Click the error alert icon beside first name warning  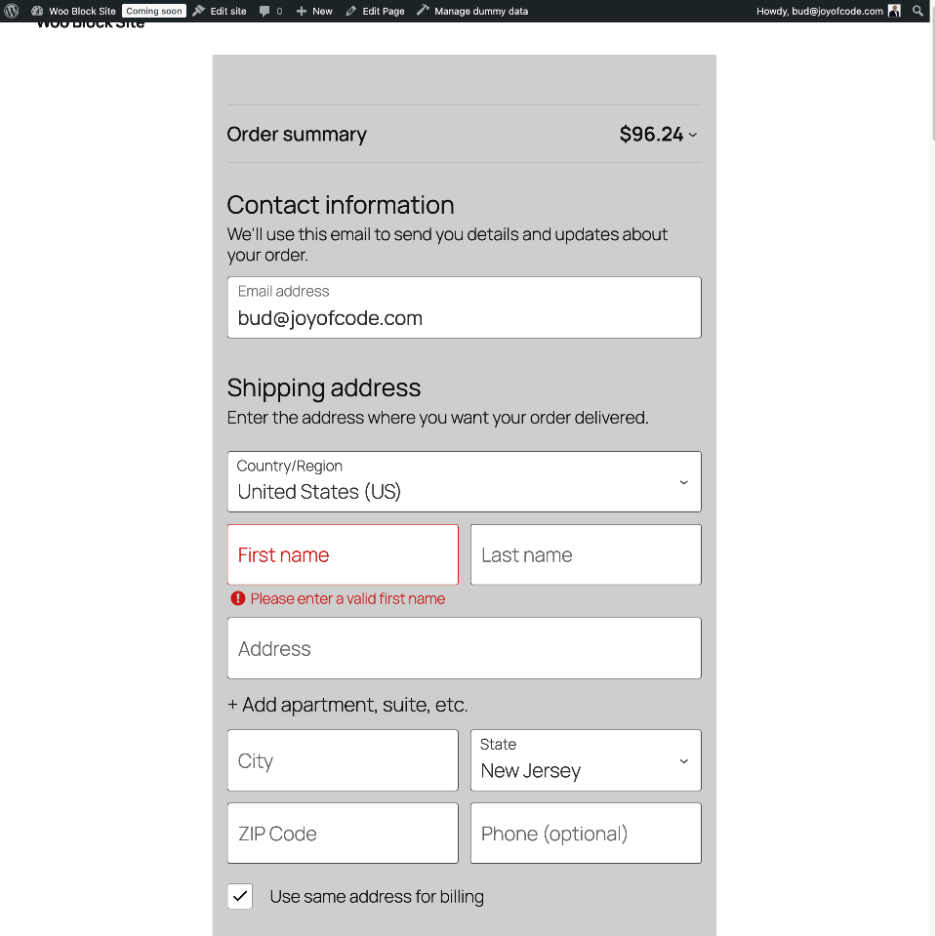pyautogui.click(x=237, y=598)
